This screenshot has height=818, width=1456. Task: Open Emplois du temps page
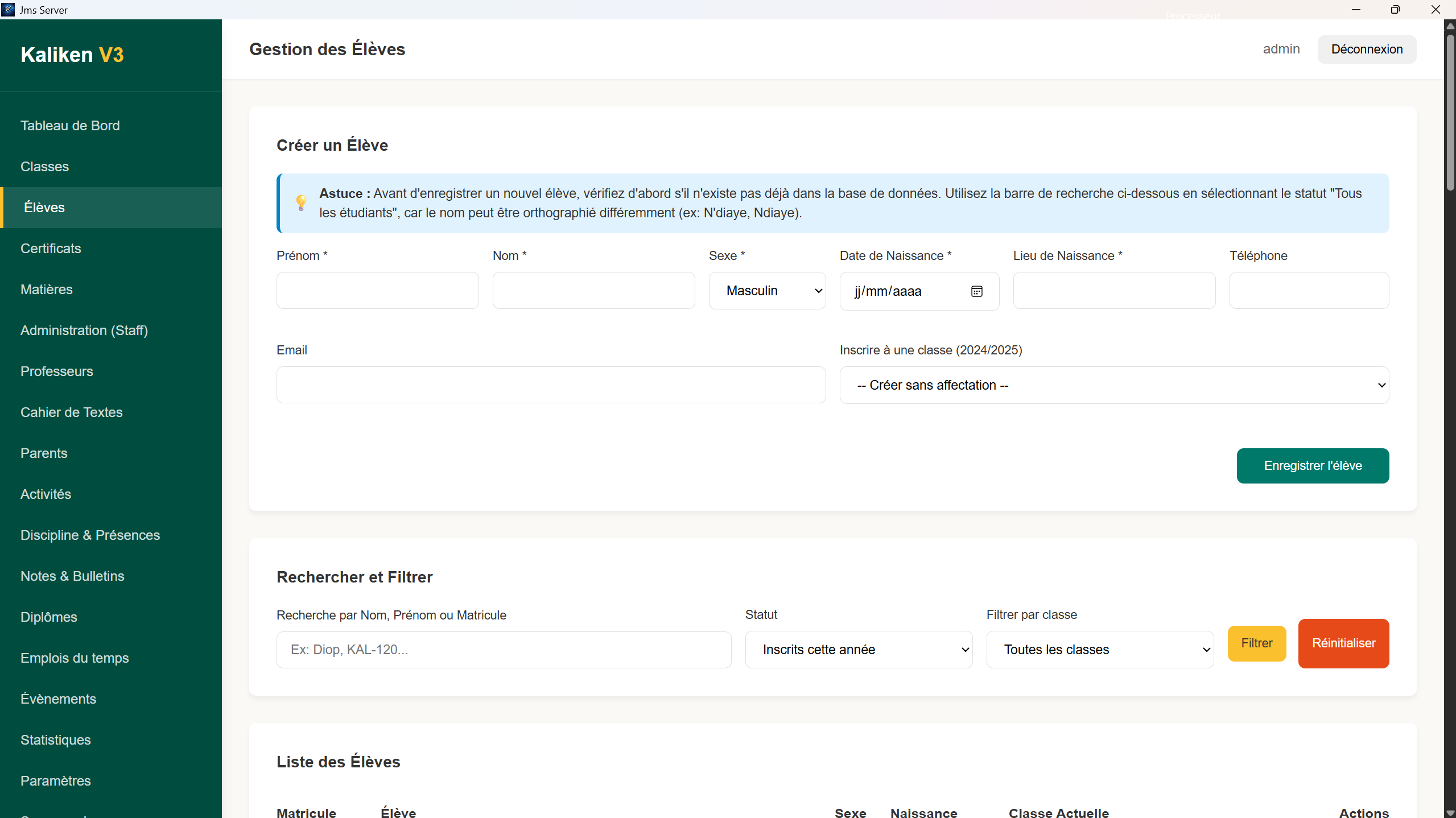pos(75,658)
